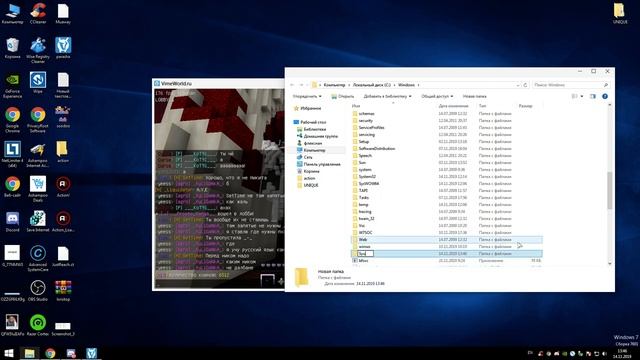Viewport: 640px width, 360px height.
Task: Open the paradox desktop shortcut
Action: pos(63,48)
